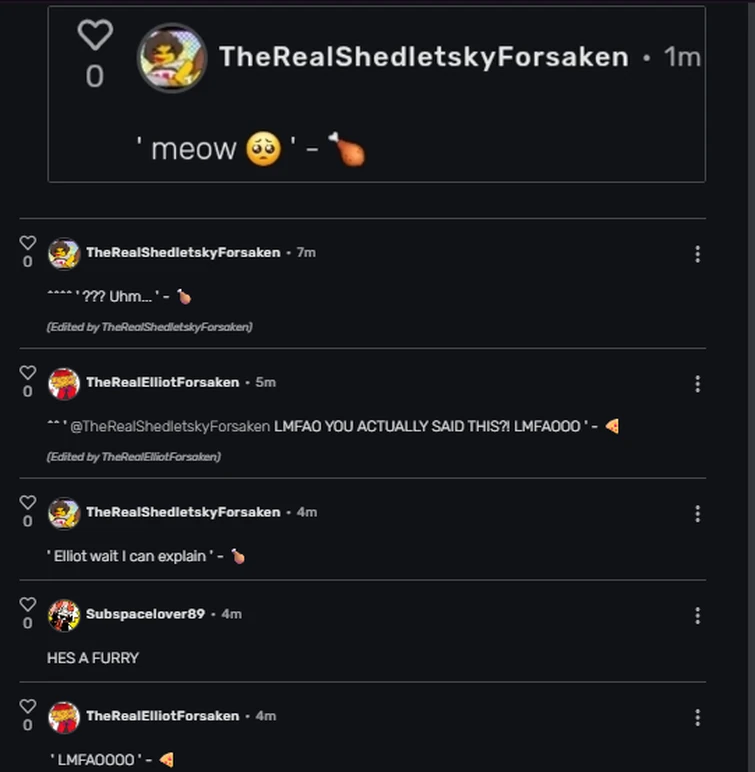This screenshot has width=755, height=772.
Task: Open the large Shedletsky avatar in quoted post
Action: [172, 58]
